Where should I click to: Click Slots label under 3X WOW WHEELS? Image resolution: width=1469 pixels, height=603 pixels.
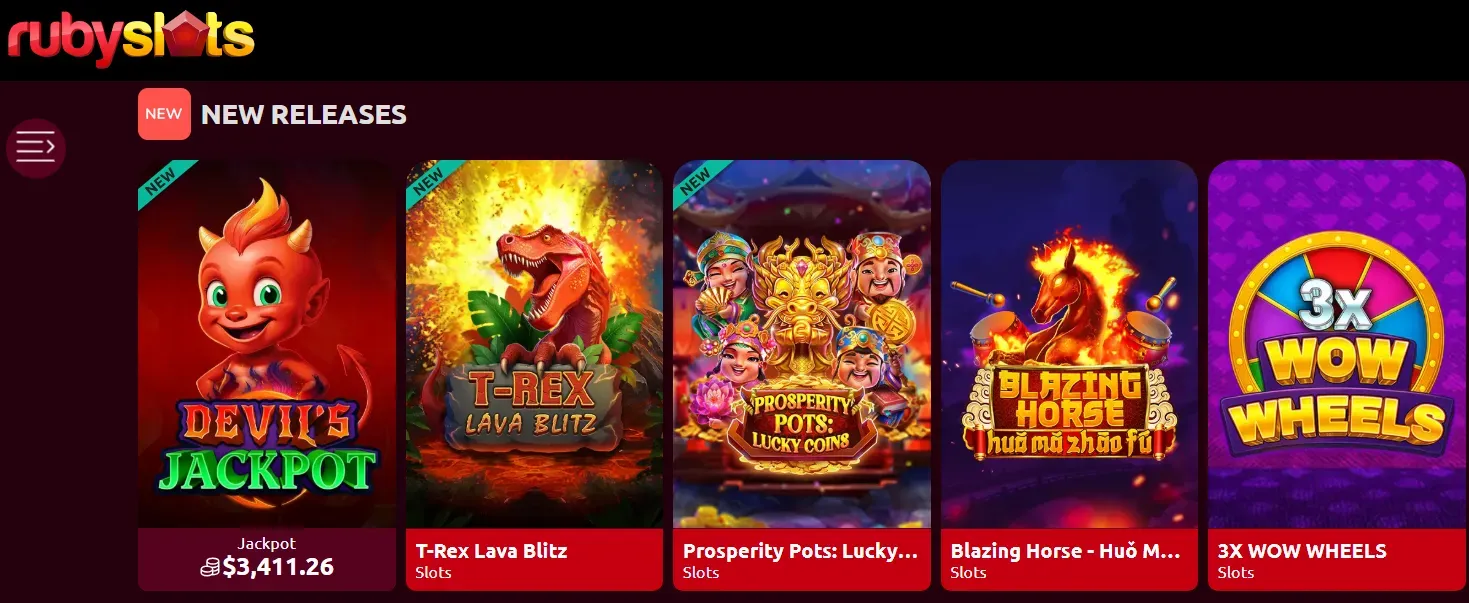point(1236,573)
